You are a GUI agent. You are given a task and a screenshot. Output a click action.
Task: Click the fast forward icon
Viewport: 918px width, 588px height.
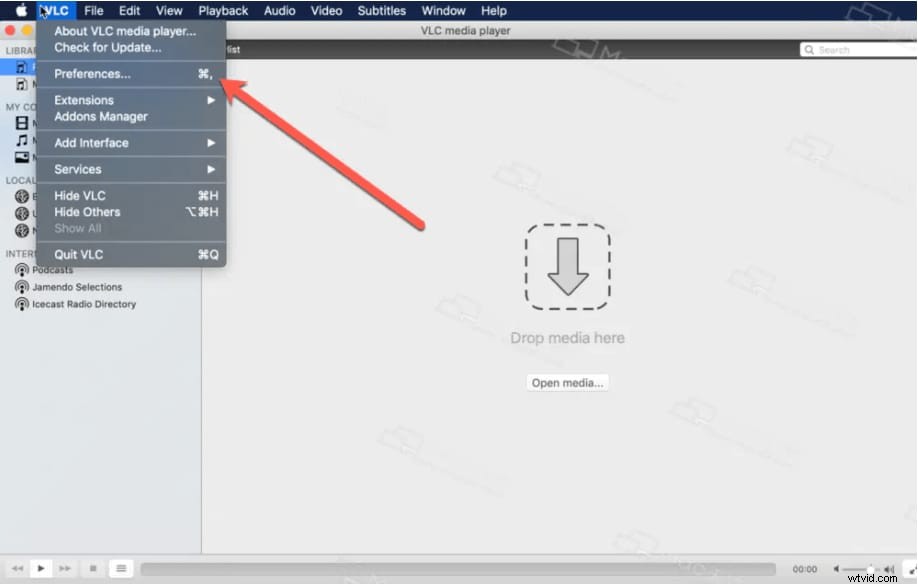click(x=63, y=568)
